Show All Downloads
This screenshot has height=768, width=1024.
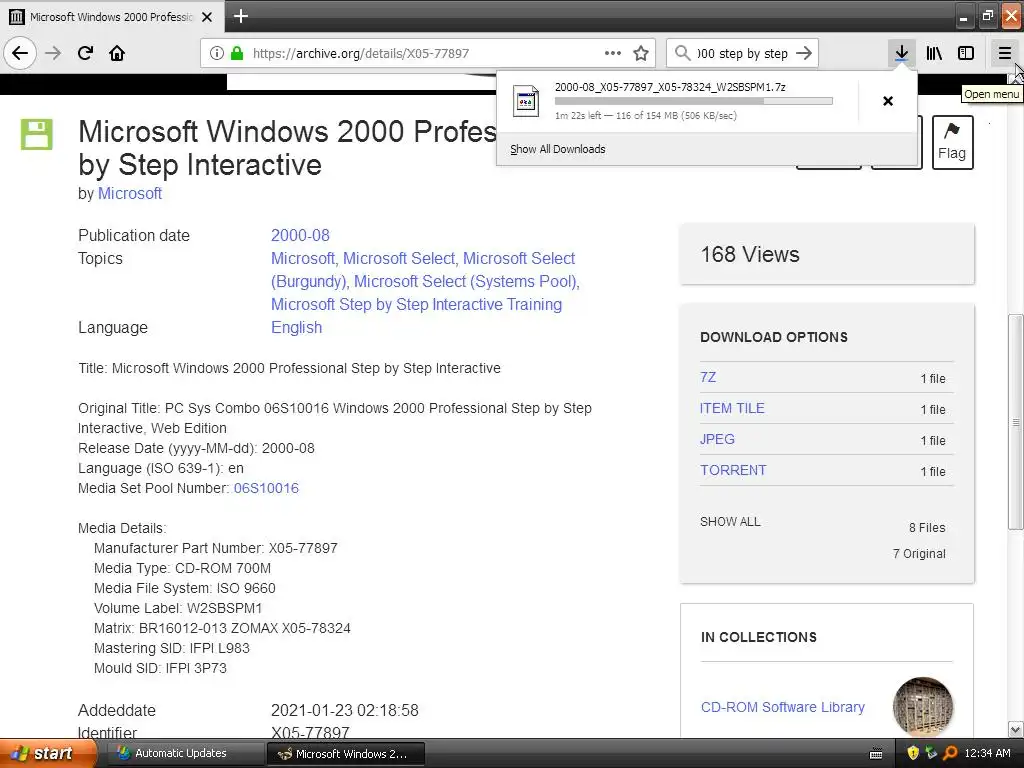[558, 149]
